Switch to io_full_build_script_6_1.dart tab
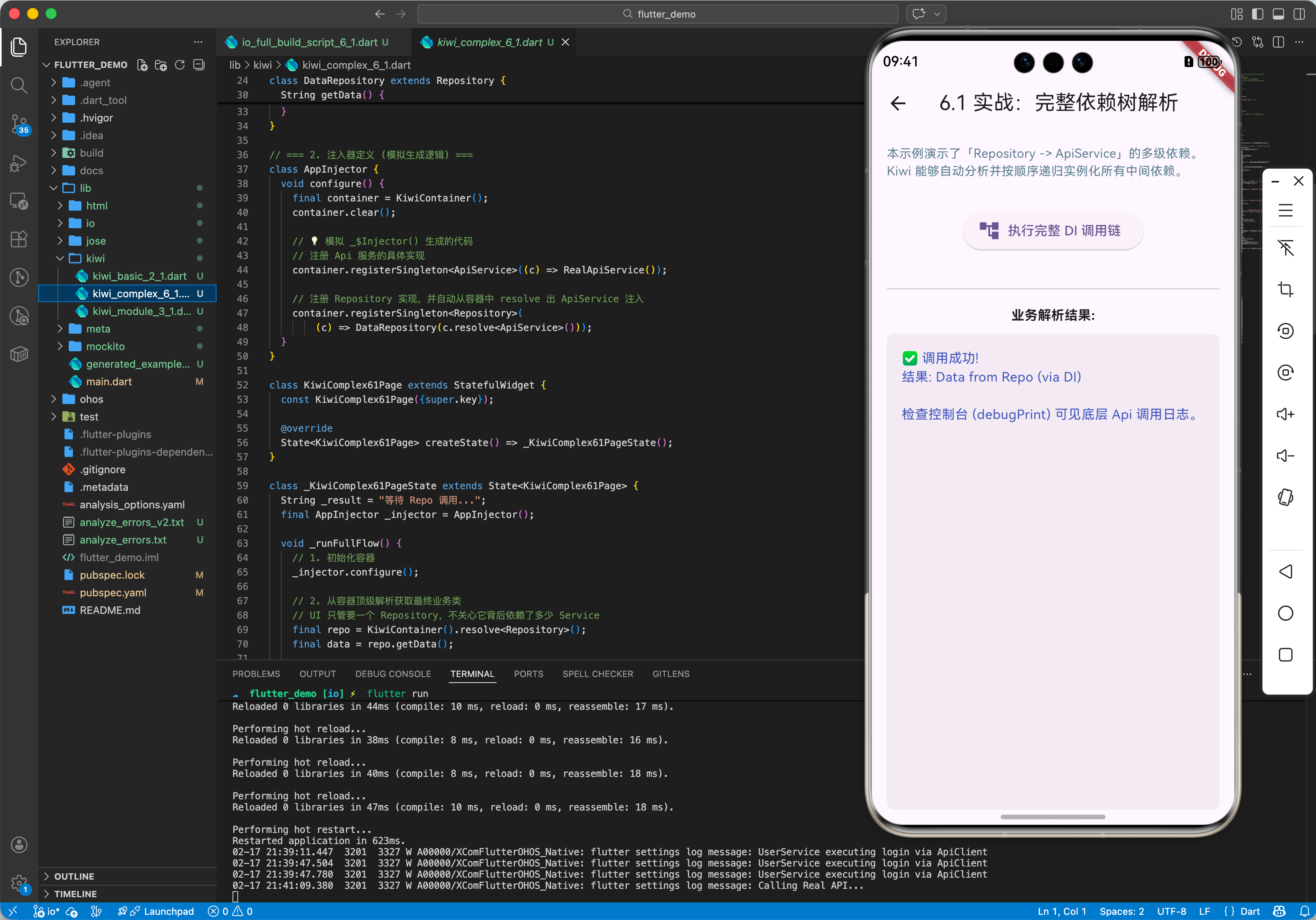This screenshot has width=1316, height=920. pos(309,42)
